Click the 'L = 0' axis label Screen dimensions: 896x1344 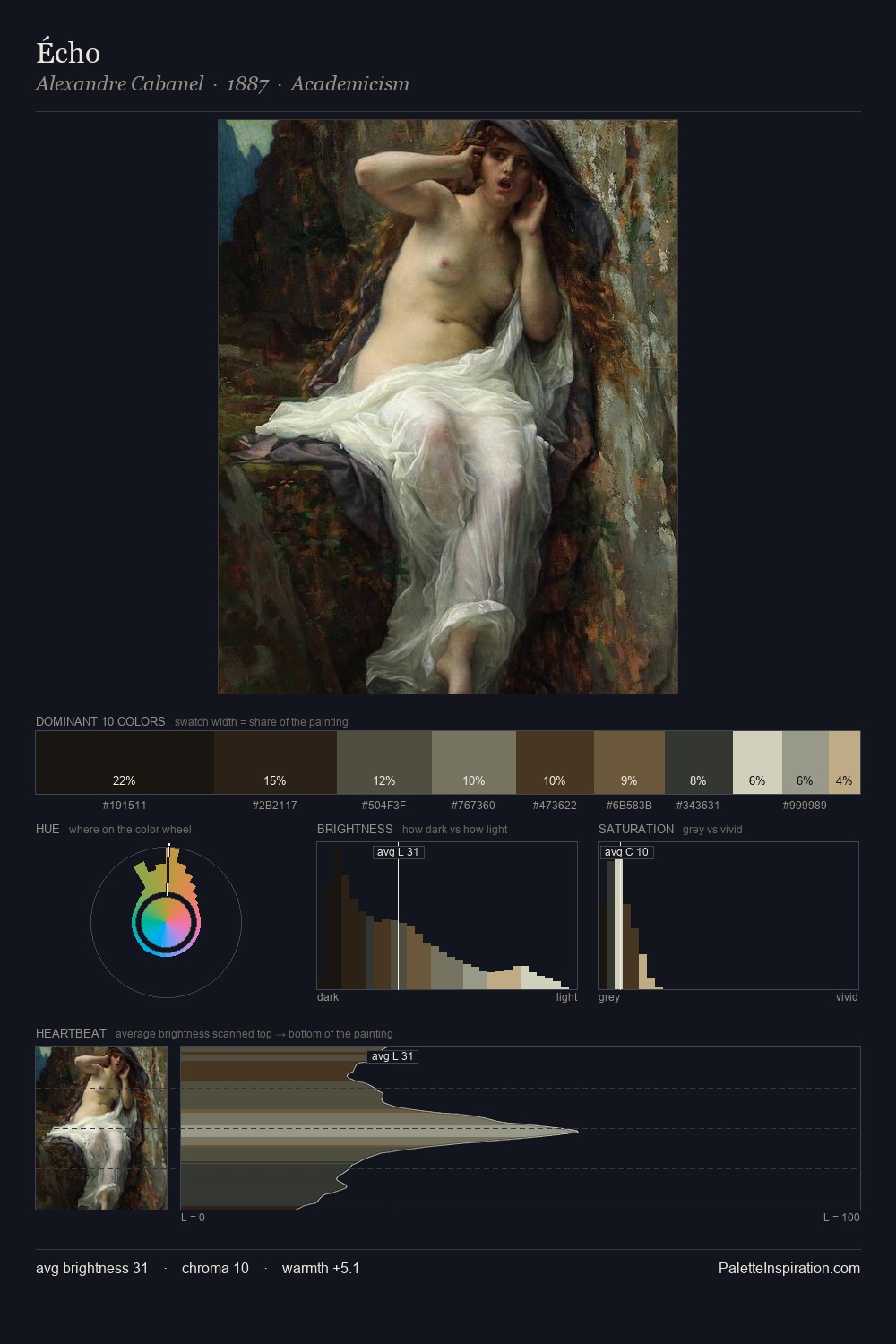pos(193,1217)
